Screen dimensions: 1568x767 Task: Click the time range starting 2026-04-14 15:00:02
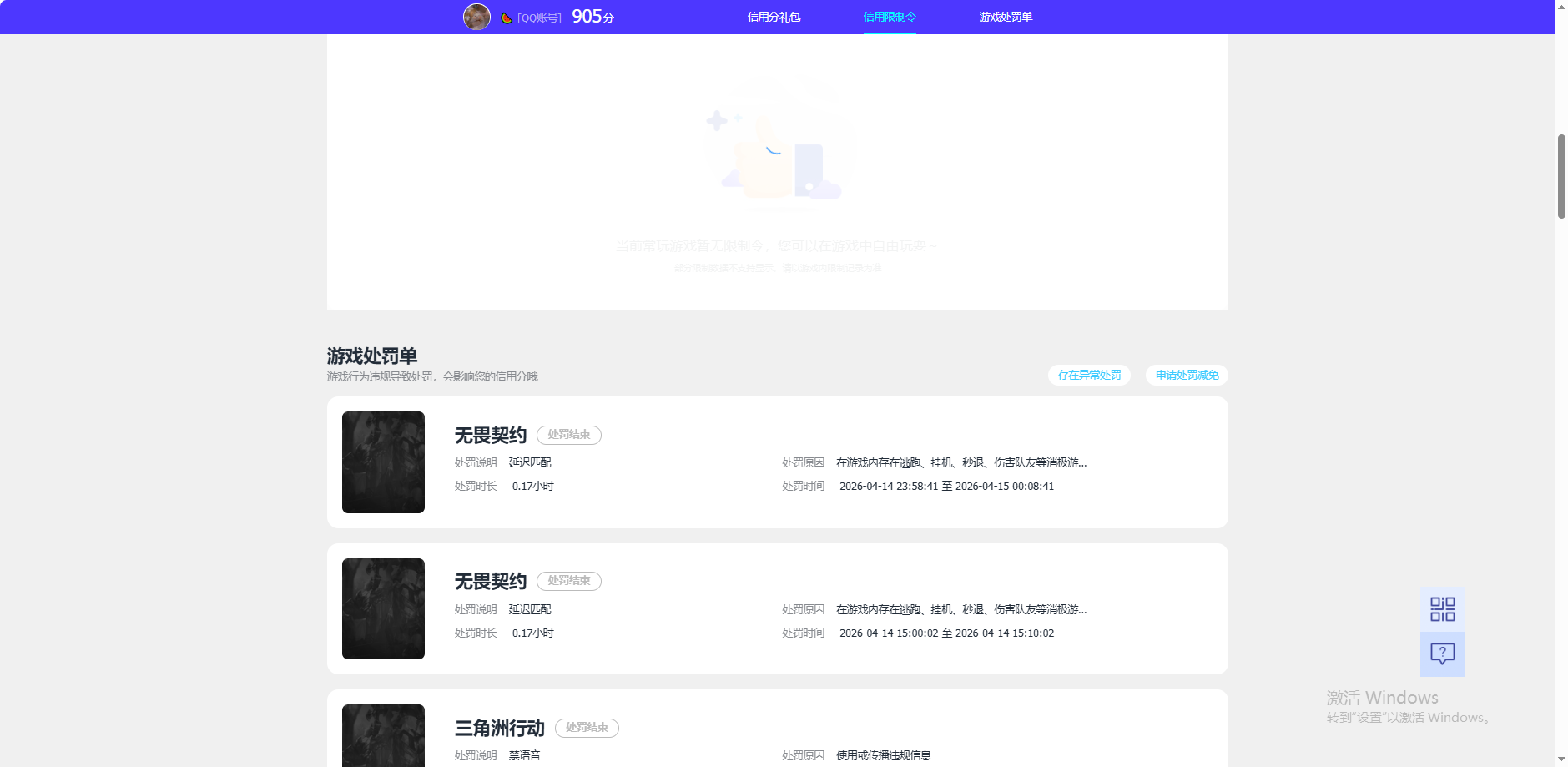[946, 633]
